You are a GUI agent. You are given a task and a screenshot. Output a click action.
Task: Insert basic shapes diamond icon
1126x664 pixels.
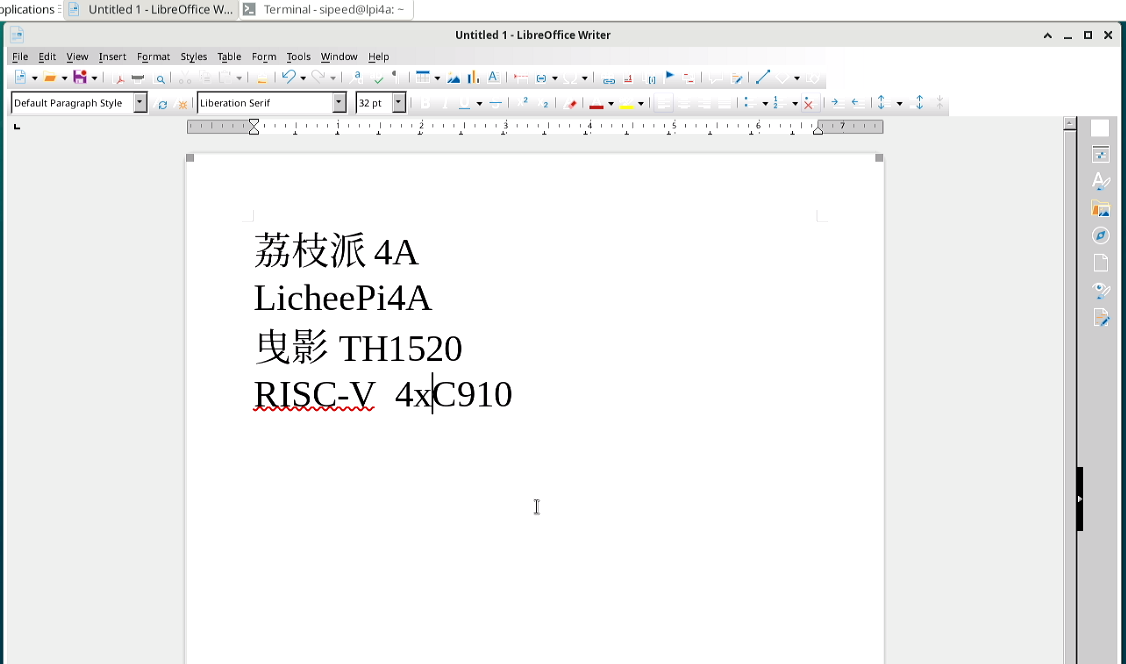782,78
